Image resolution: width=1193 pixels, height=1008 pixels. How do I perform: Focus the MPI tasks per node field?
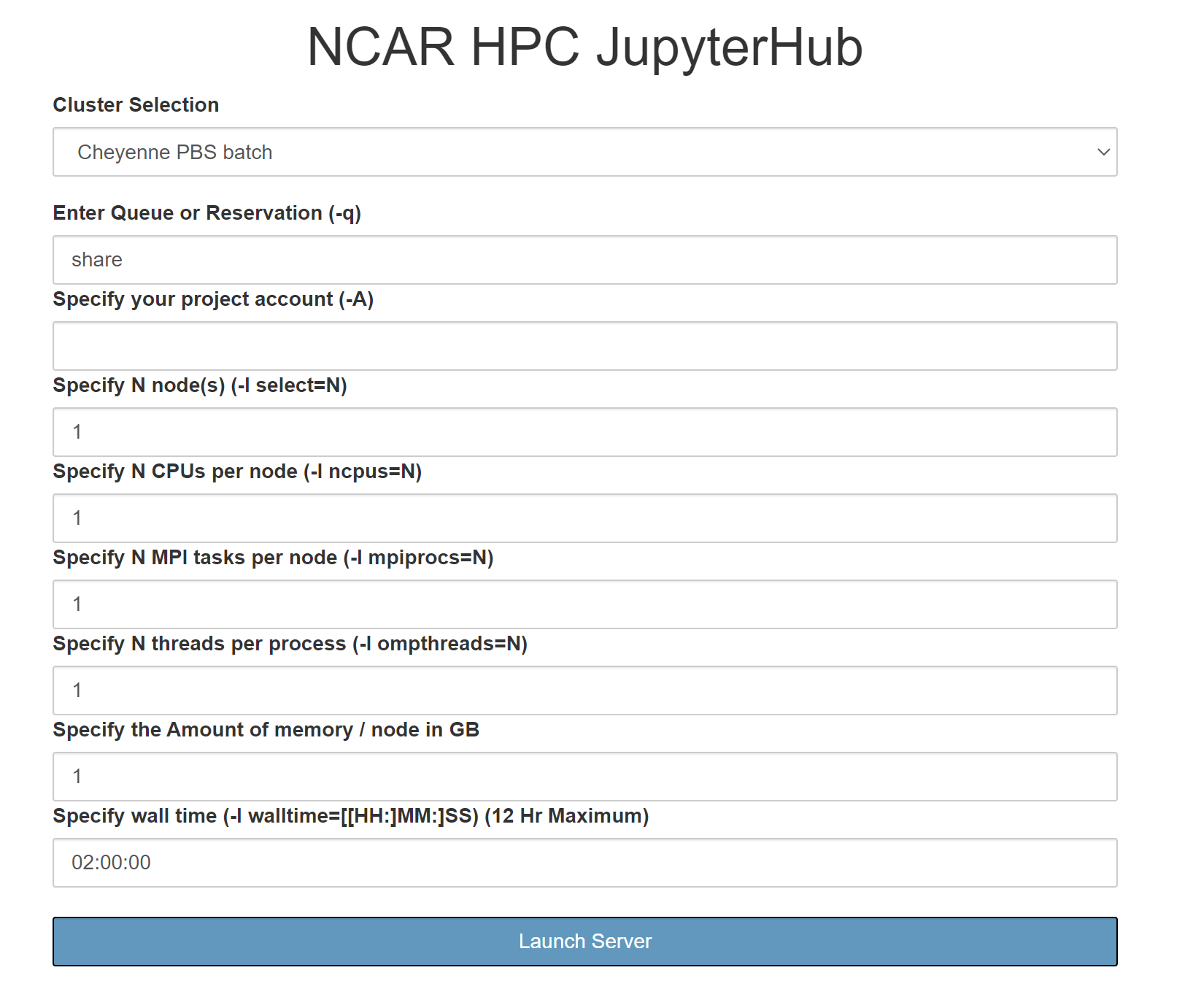(x=584, y=604)
